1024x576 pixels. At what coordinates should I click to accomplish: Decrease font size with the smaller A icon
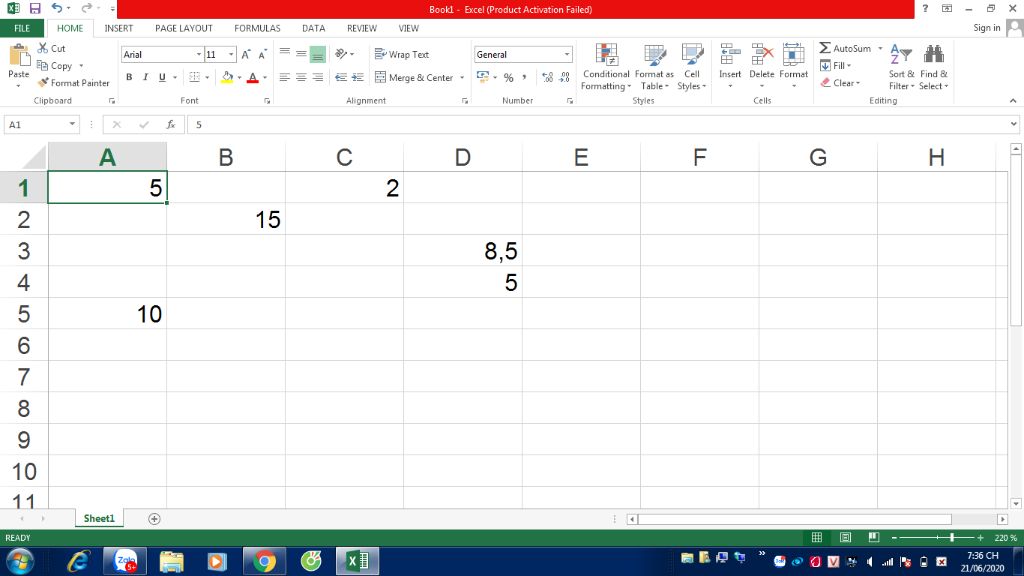pos(263,55)
